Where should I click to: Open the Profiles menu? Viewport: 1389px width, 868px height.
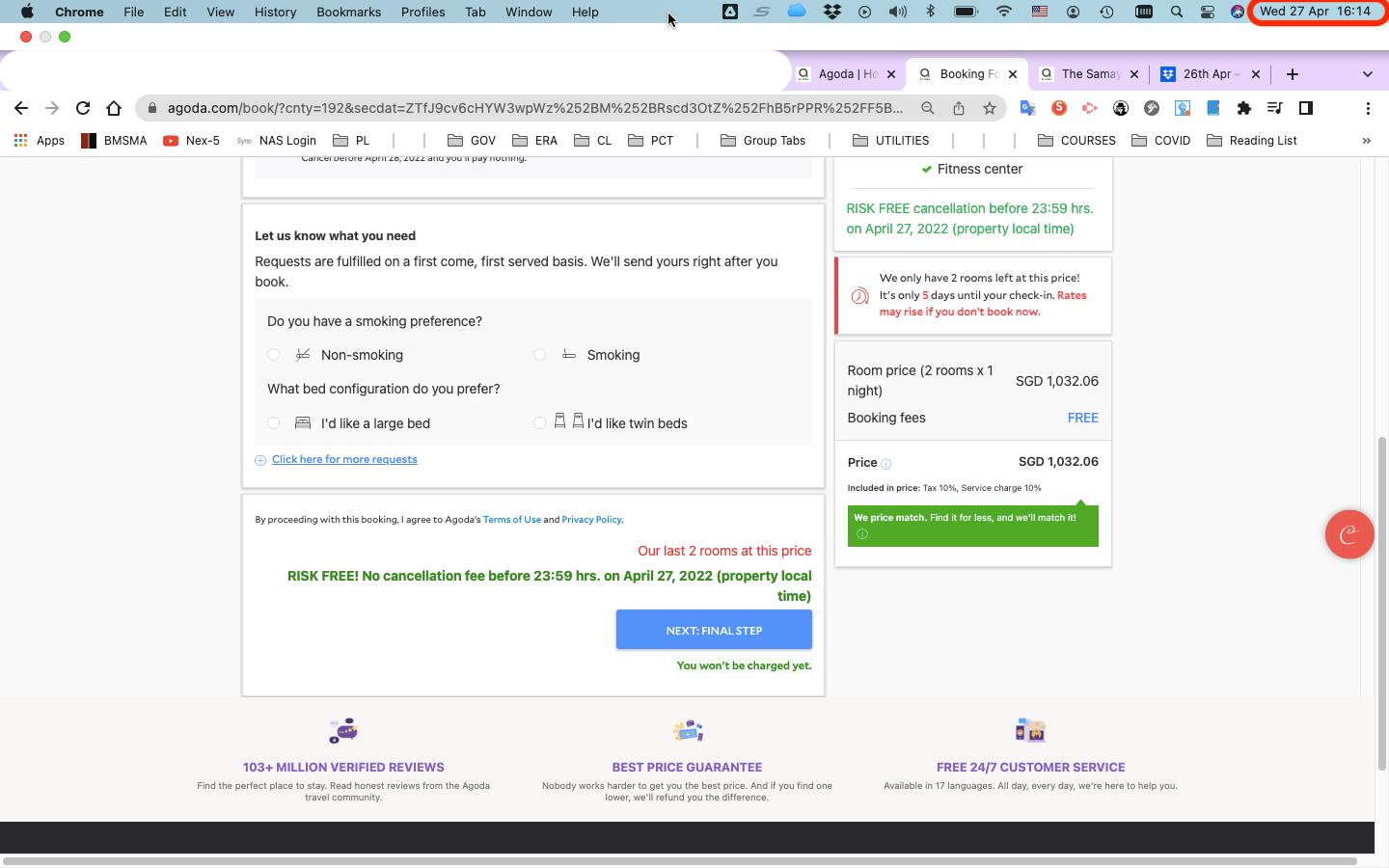point(422,13)
